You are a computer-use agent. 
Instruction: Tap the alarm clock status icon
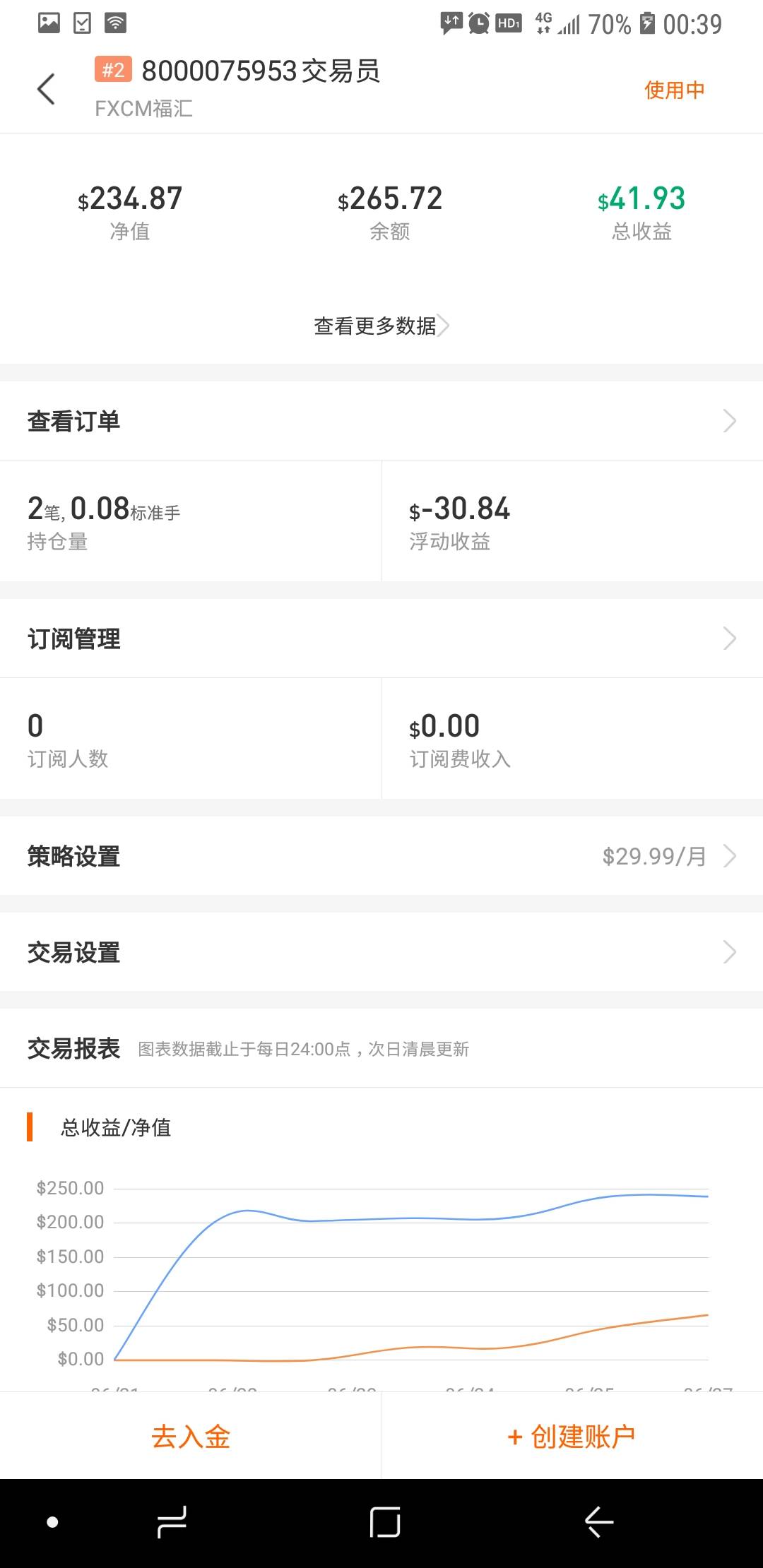point(479,23)
